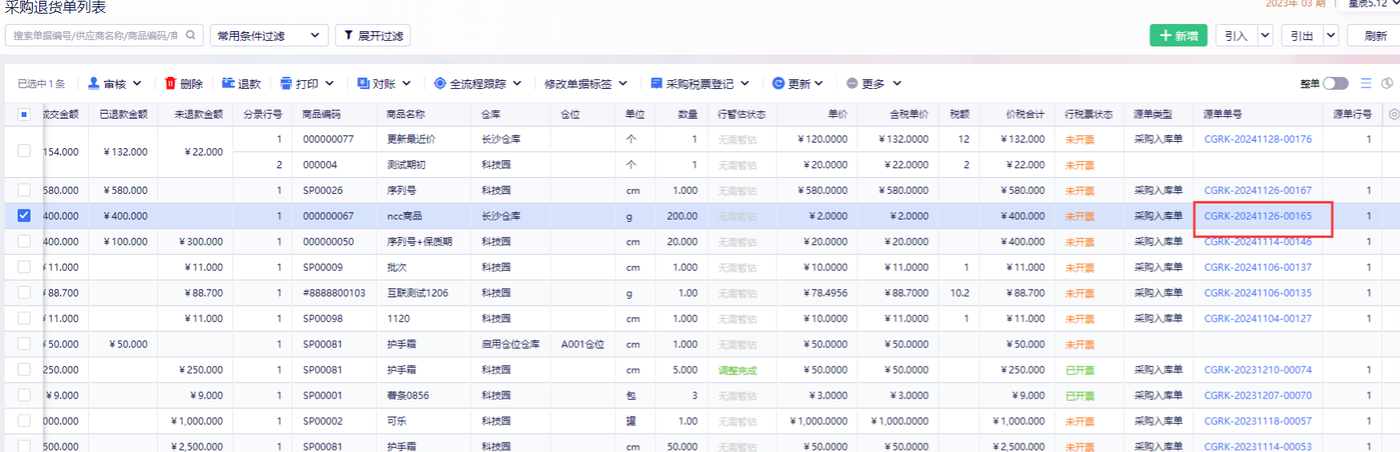Check the row containing SP00026 序列号
1400x452 pixels.
(24, 190)
